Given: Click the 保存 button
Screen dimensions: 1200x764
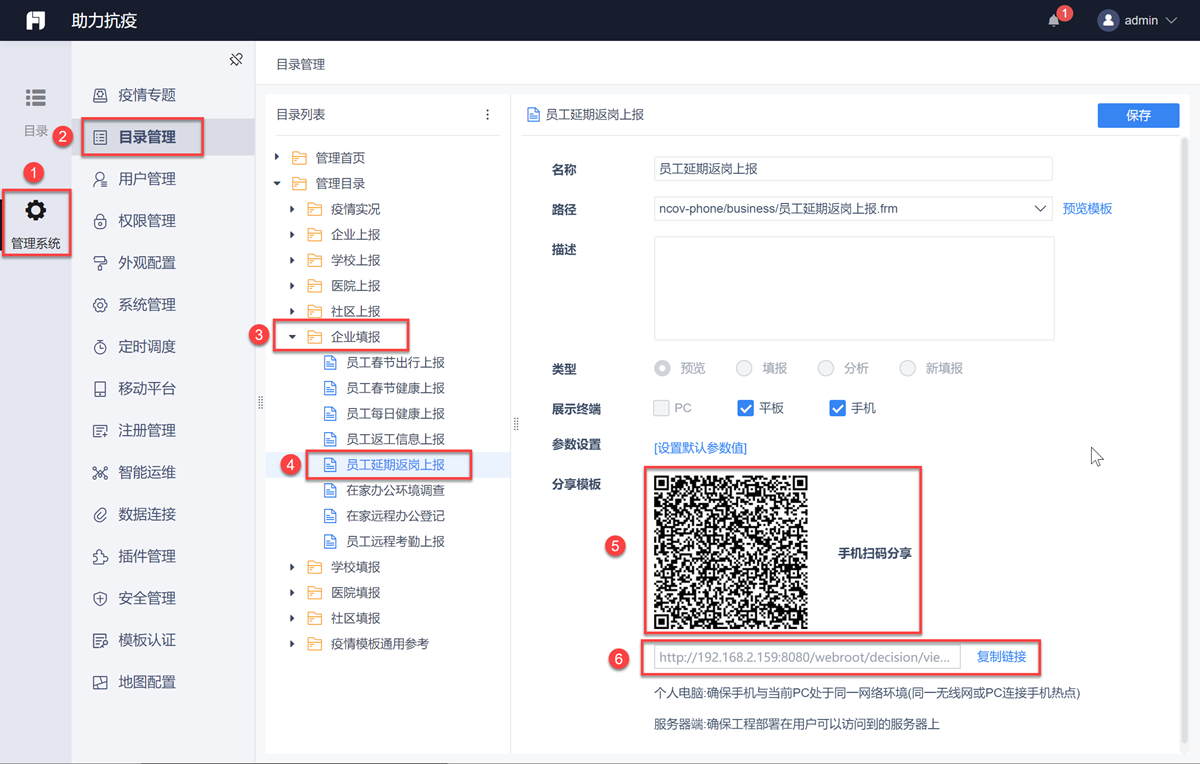Looking at the screenshot, I should 1138,115.
